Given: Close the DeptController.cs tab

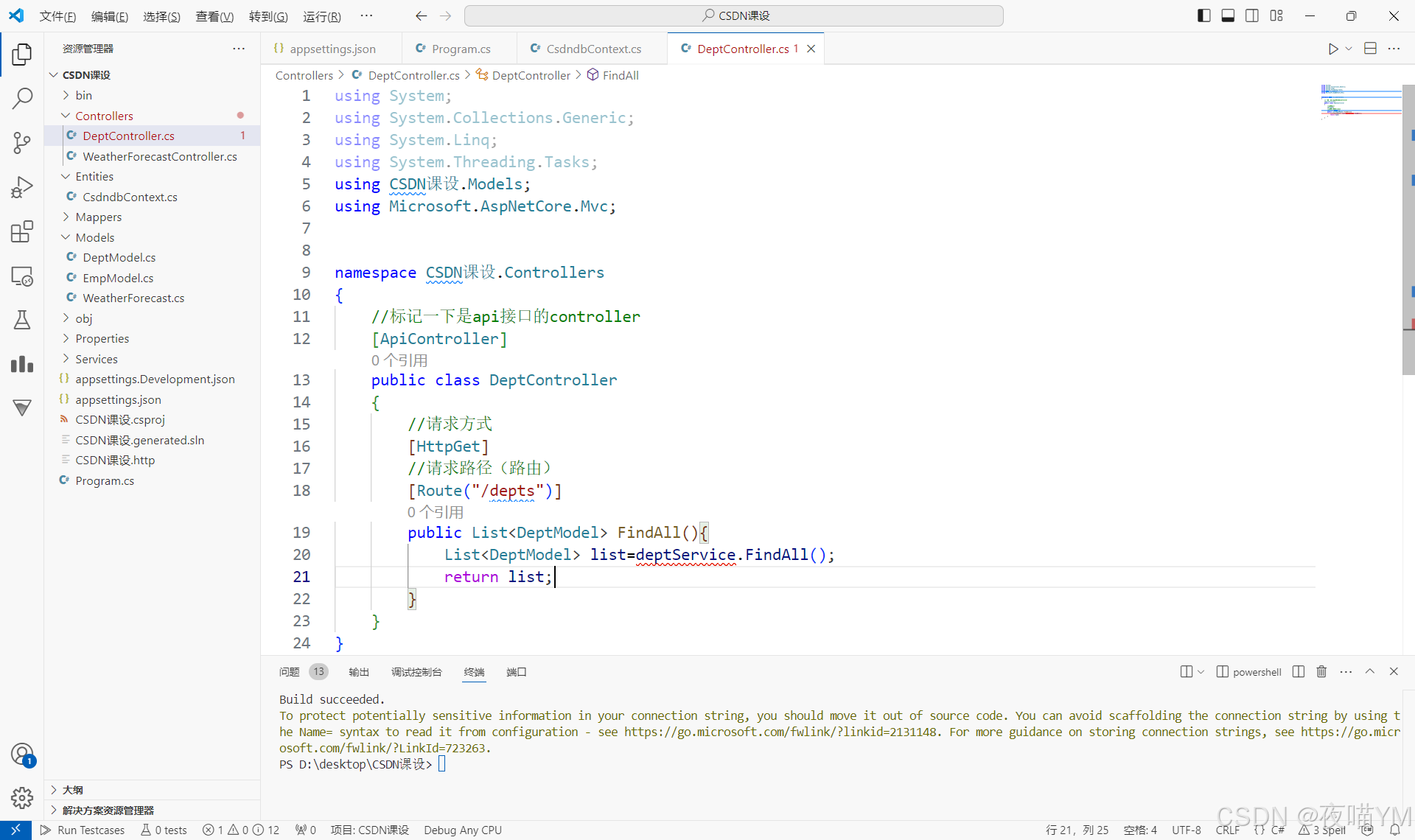Looking at the screenshot, I should 811,49.
